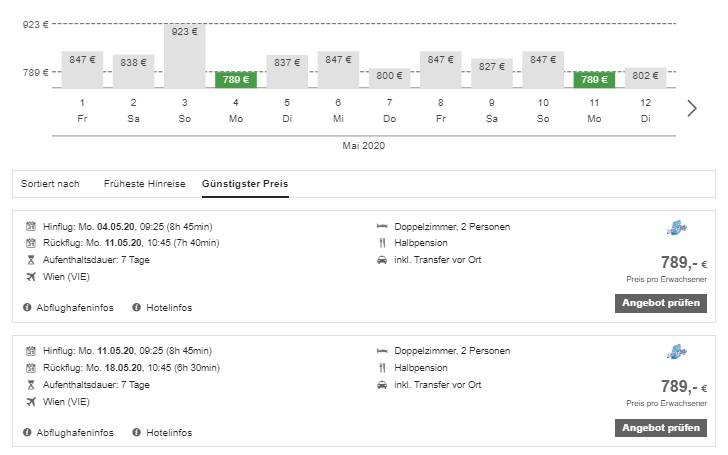Switch to Früheste Hinreise sorting tab
Image resolution: width=728 pixels, height=455 pixels.
pos(144,184)
